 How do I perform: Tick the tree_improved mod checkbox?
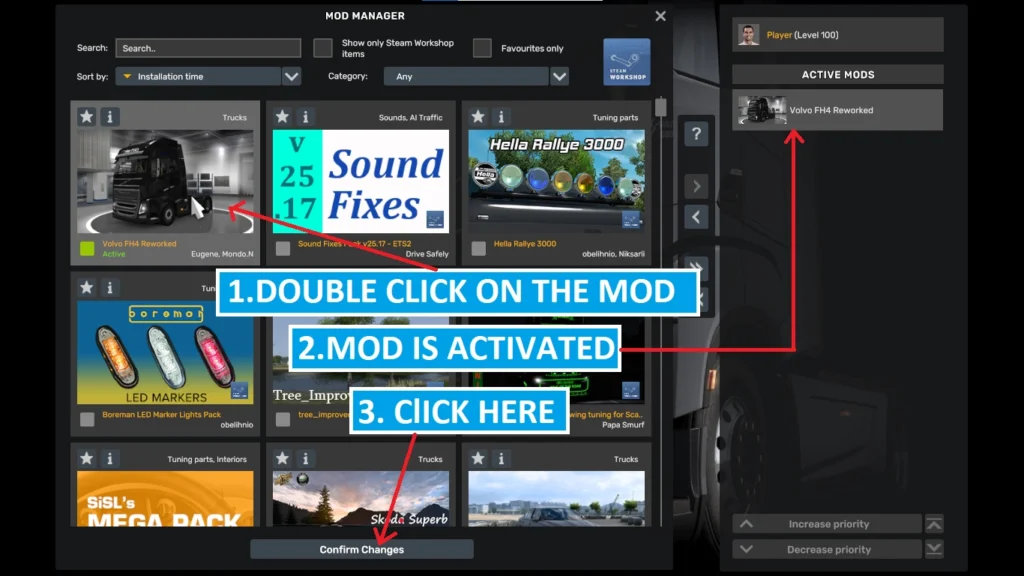click(283, 419)
